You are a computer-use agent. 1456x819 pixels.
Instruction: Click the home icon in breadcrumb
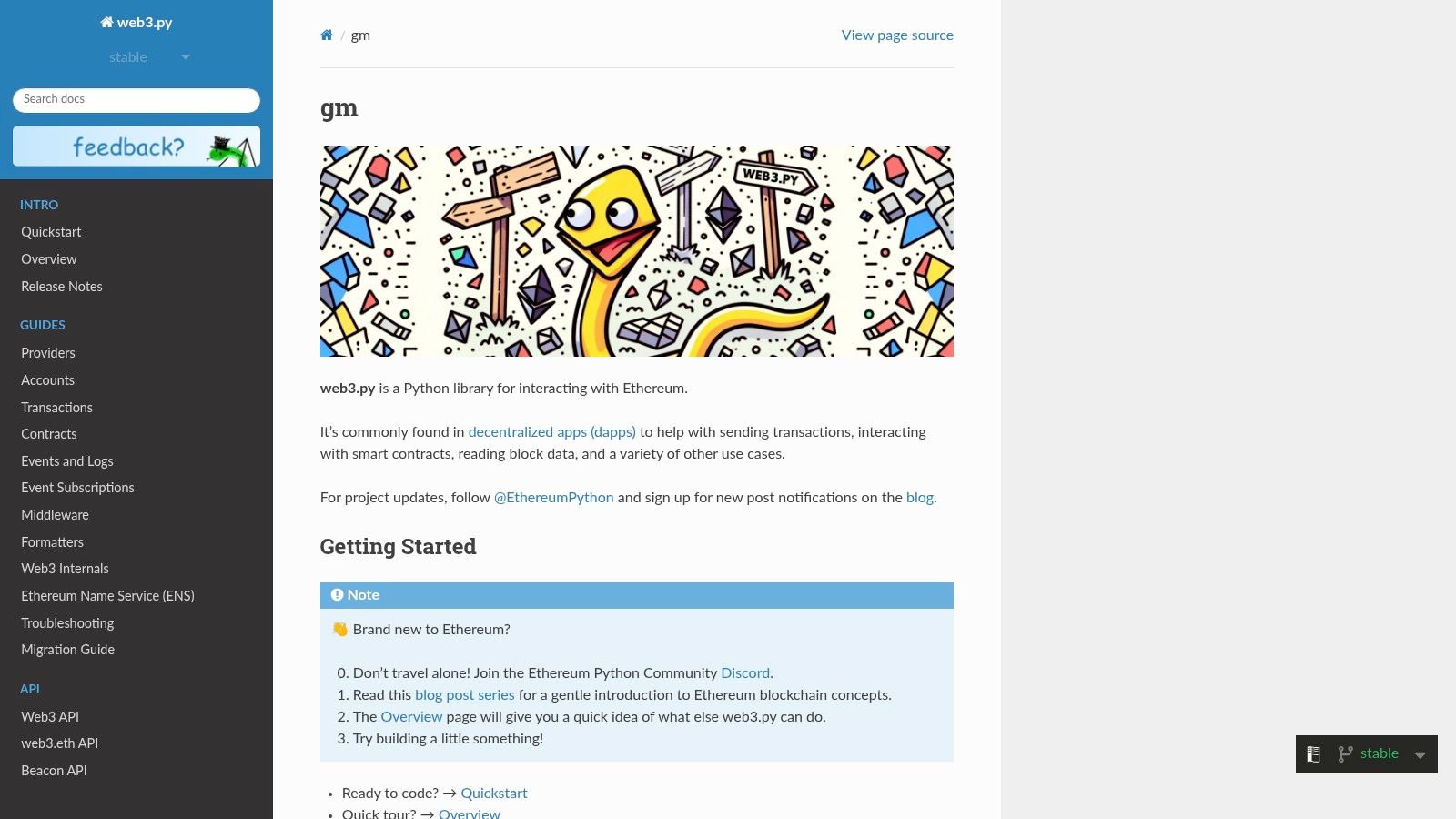click(x=327, y=35)
